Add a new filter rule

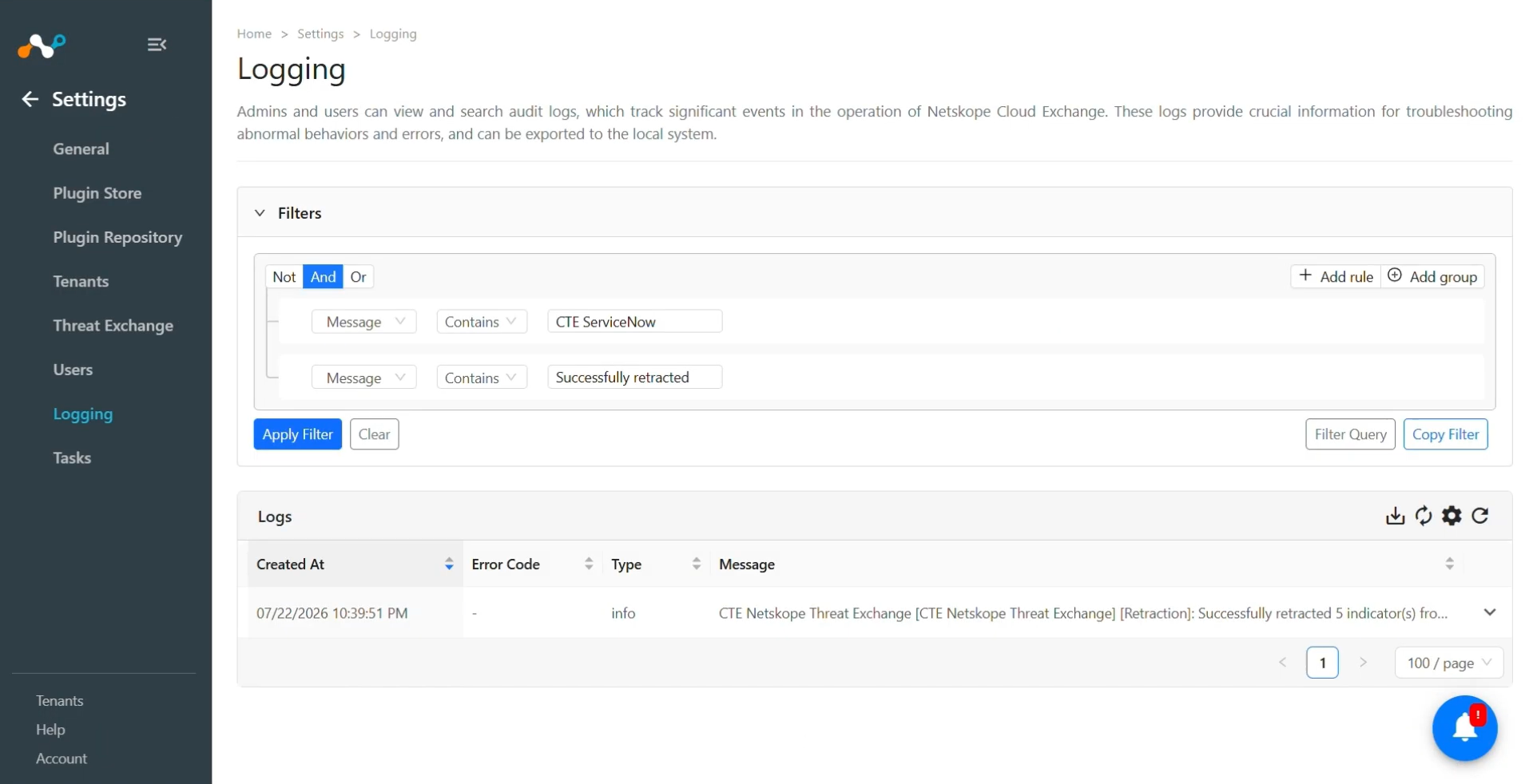tap(1336, 277)
